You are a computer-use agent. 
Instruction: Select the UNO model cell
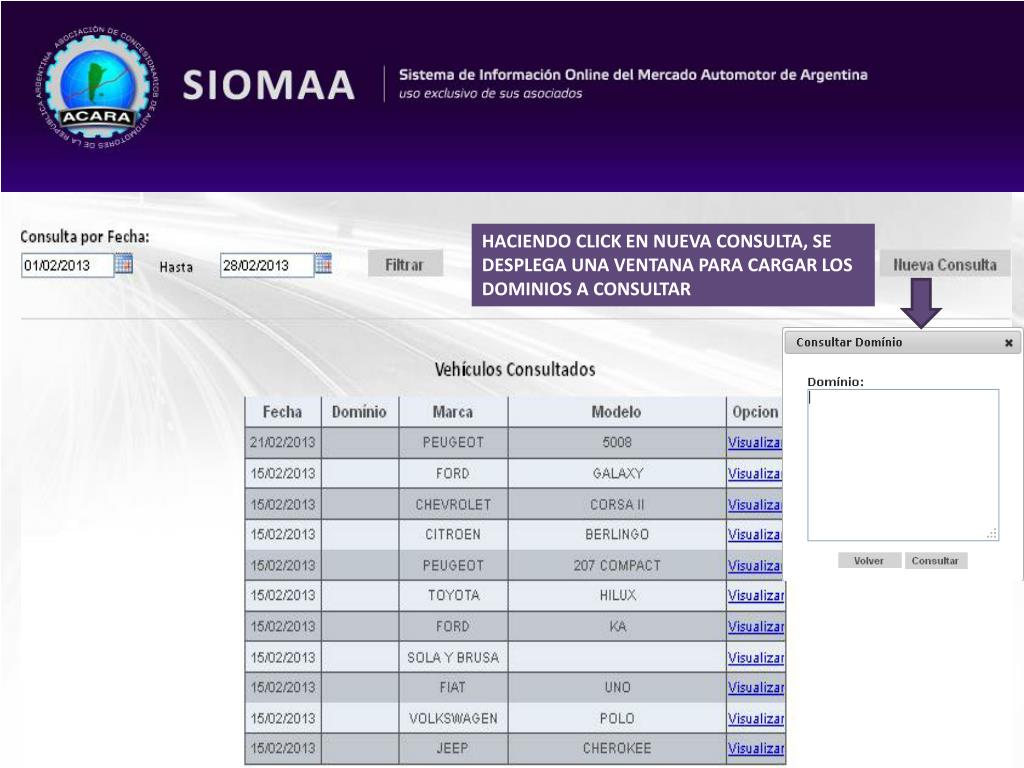coord(616,688)
